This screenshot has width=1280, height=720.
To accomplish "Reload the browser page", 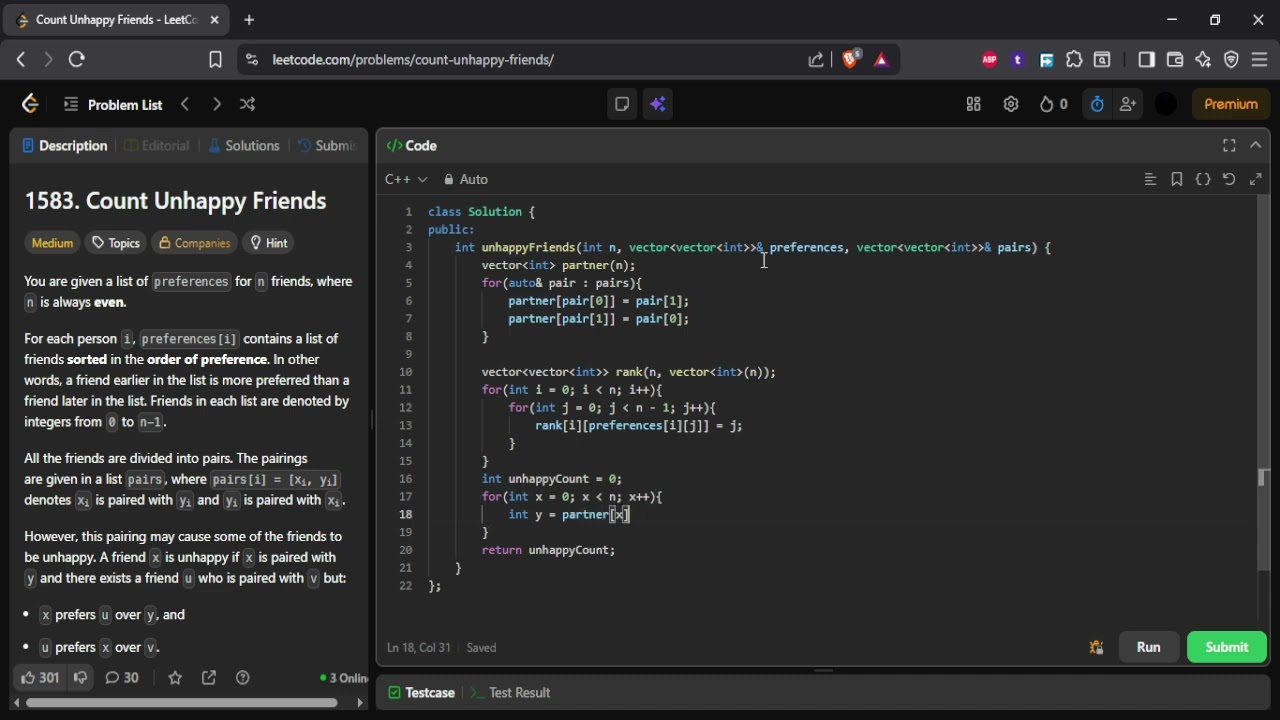I will (77, 60).
